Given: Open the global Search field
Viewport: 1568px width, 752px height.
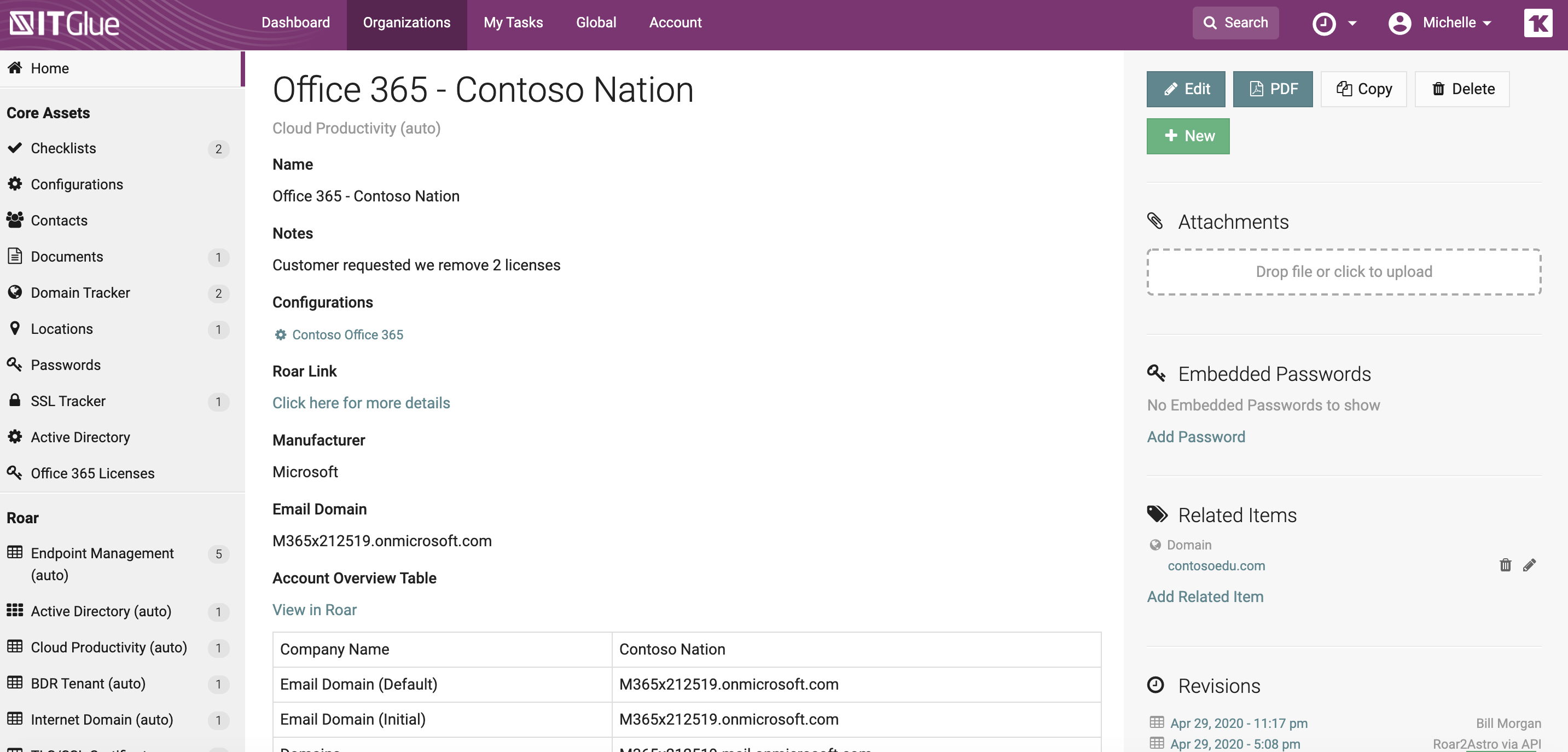Looking at the screenshot, I should 1235,23.
